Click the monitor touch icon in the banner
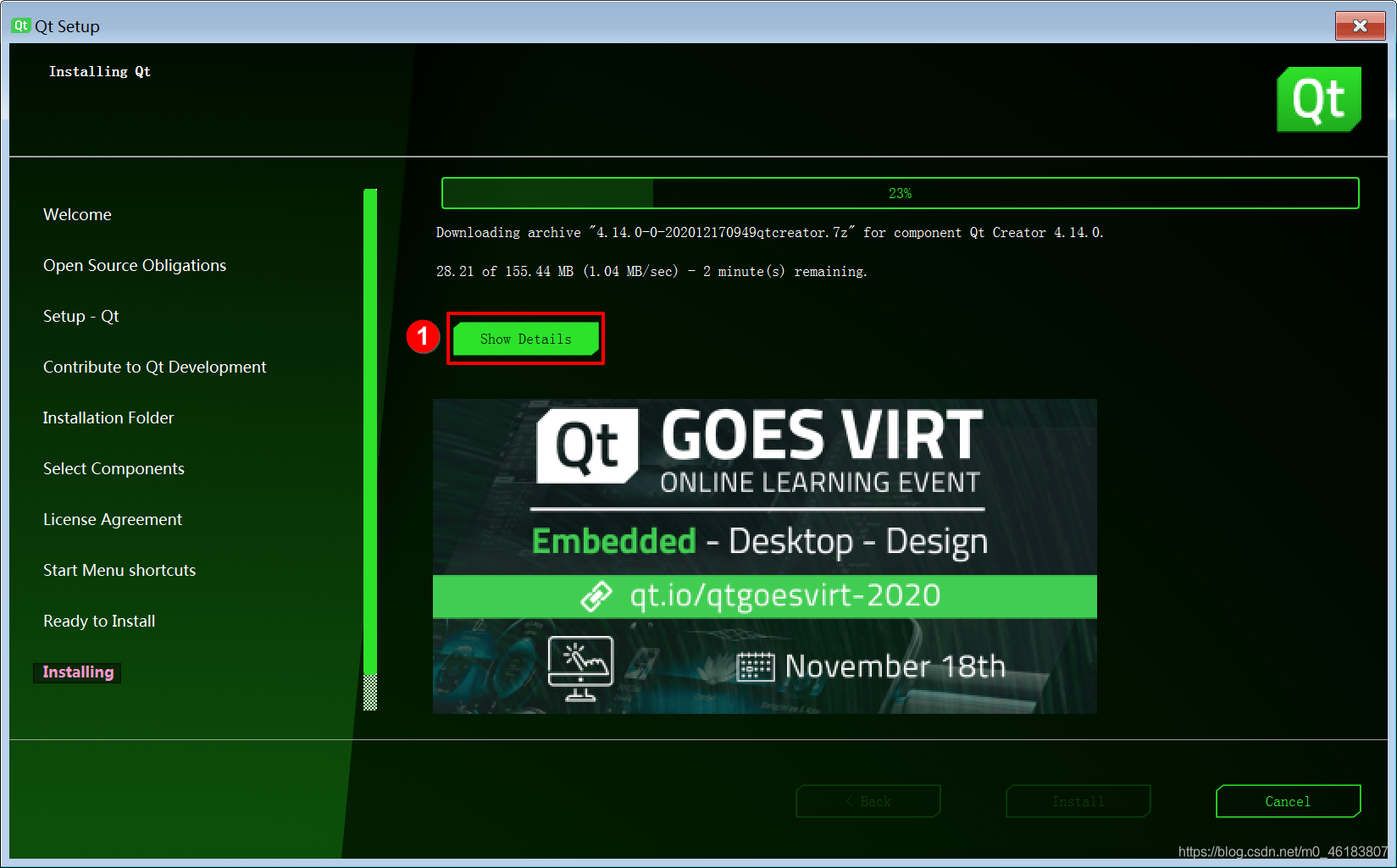This screenshot has height=868, width=1397. [580, 668]
